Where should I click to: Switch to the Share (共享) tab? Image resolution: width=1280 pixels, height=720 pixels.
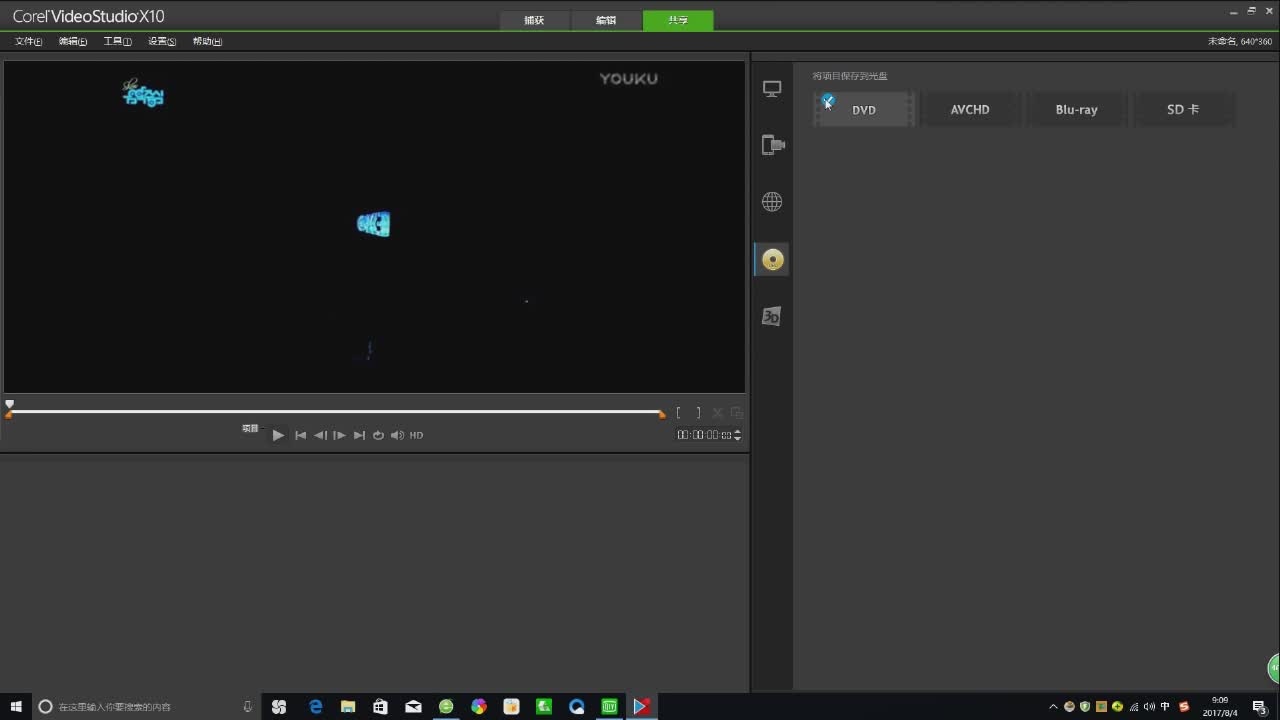678,20
